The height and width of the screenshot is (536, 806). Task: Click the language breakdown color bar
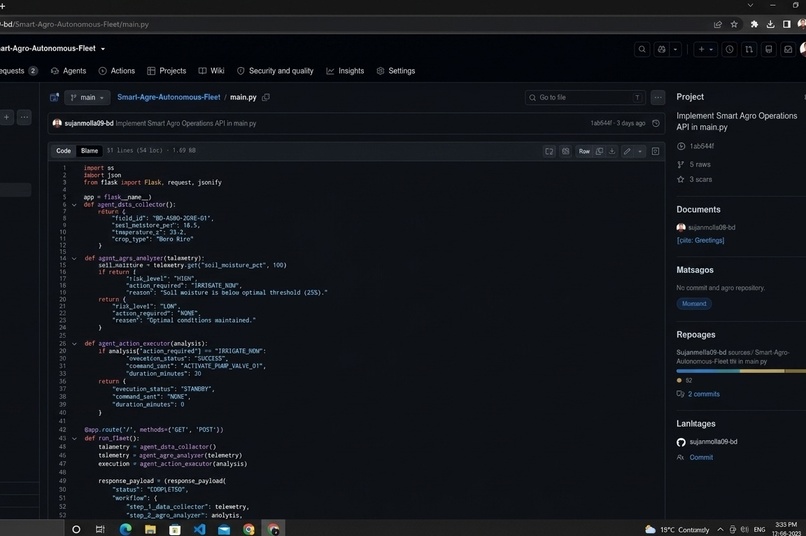tap(741, 371)
